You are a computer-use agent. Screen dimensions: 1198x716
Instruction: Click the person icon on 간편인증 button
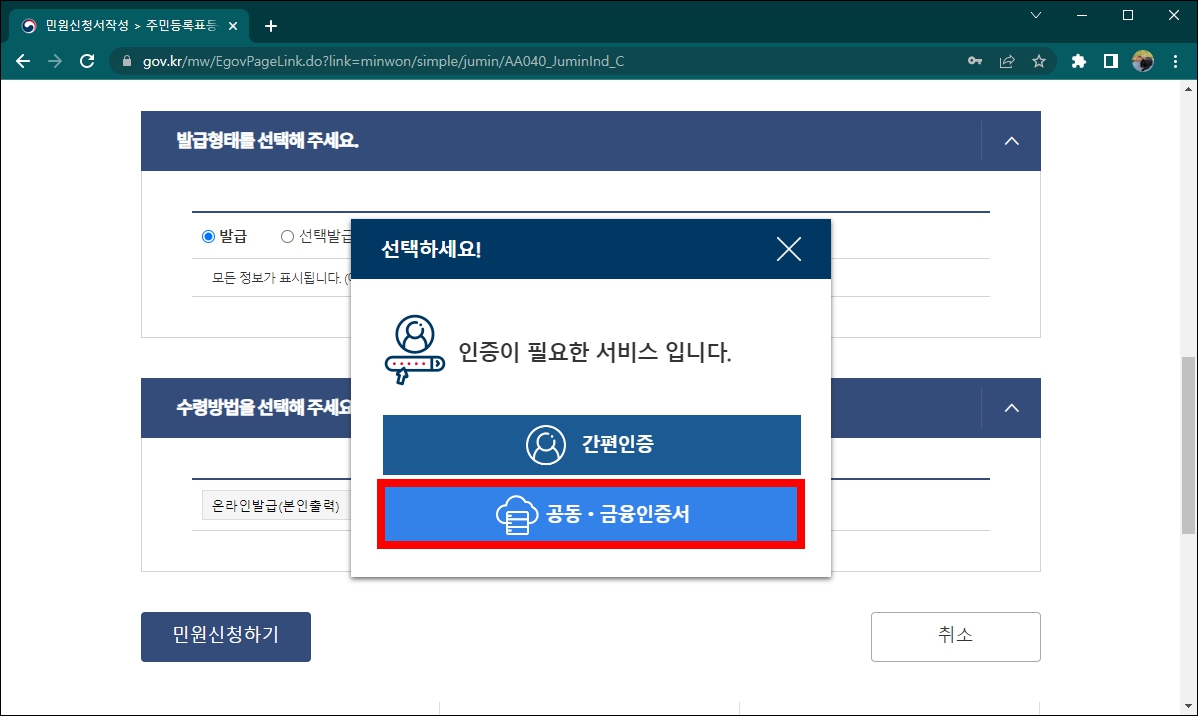coord(545,445)
